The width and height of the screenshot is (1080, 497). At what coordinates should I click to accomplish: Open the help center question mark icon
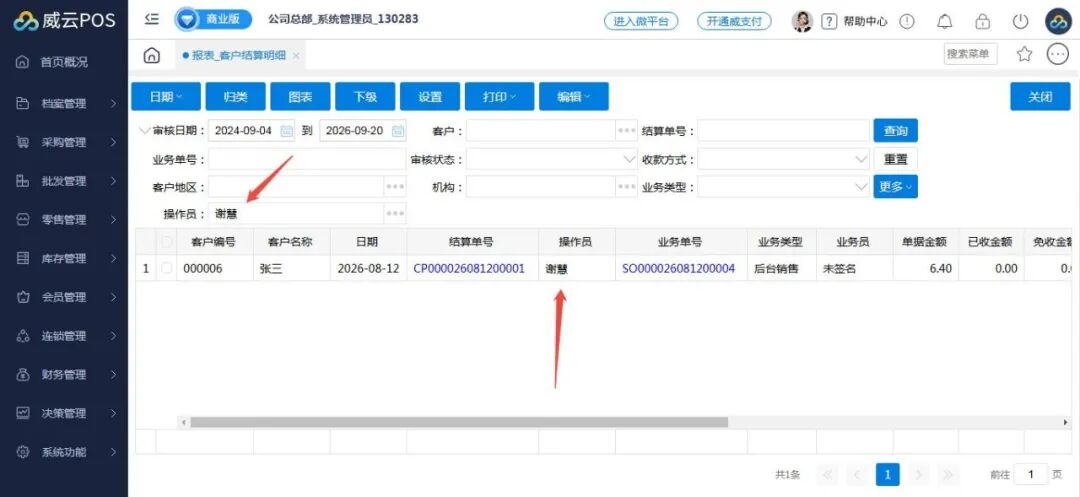[829, 21]
